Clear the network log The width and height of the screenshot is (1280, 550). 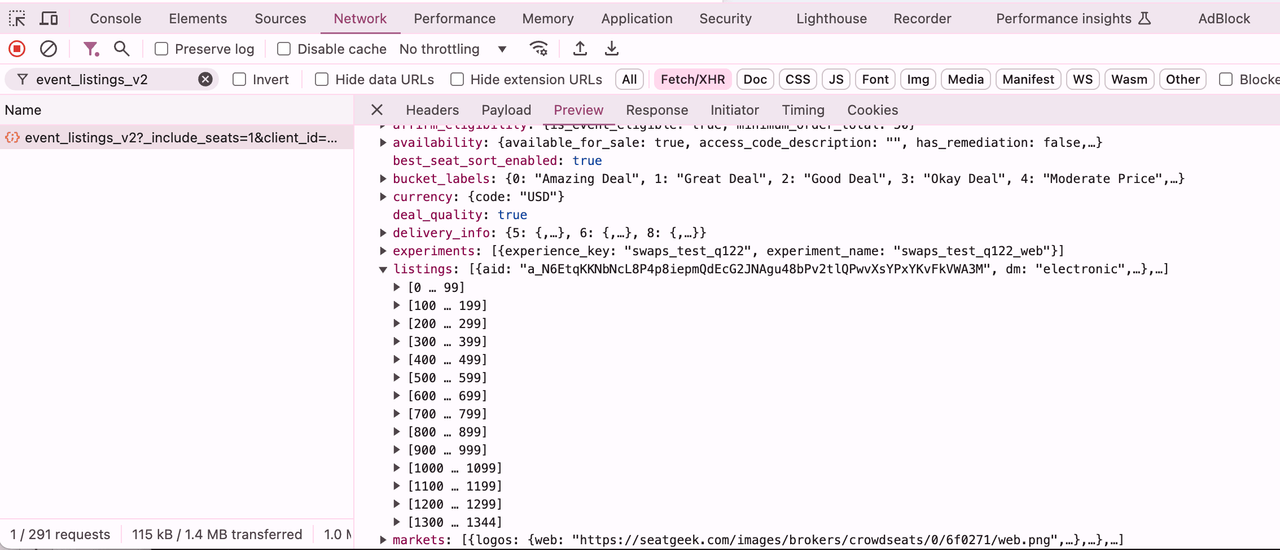[48, 49]
